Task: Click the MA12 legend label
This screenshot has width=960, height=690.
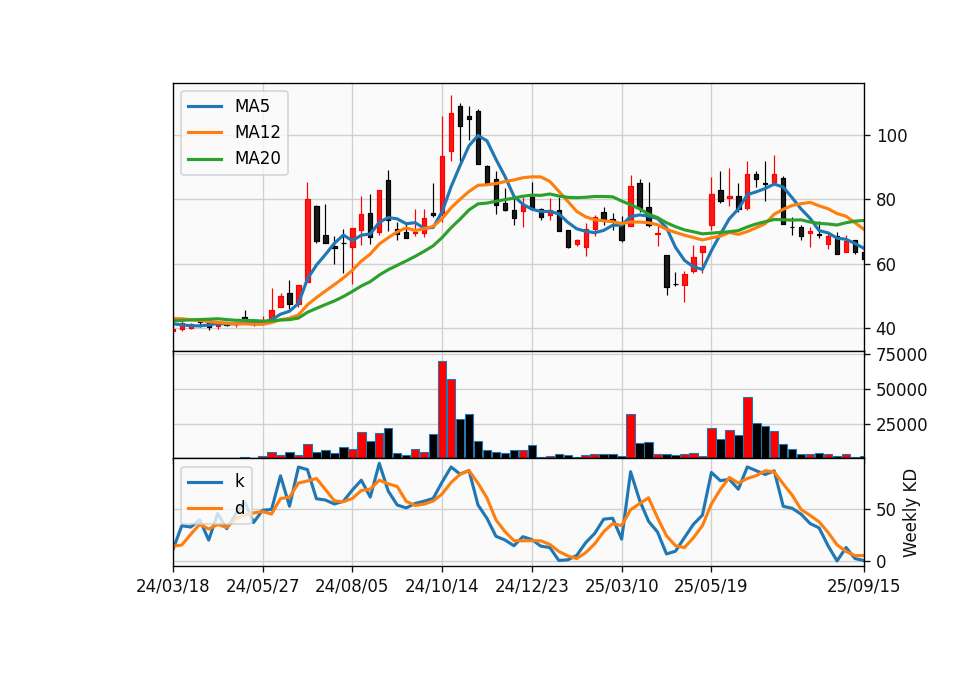Action: (x=257, y=132)
